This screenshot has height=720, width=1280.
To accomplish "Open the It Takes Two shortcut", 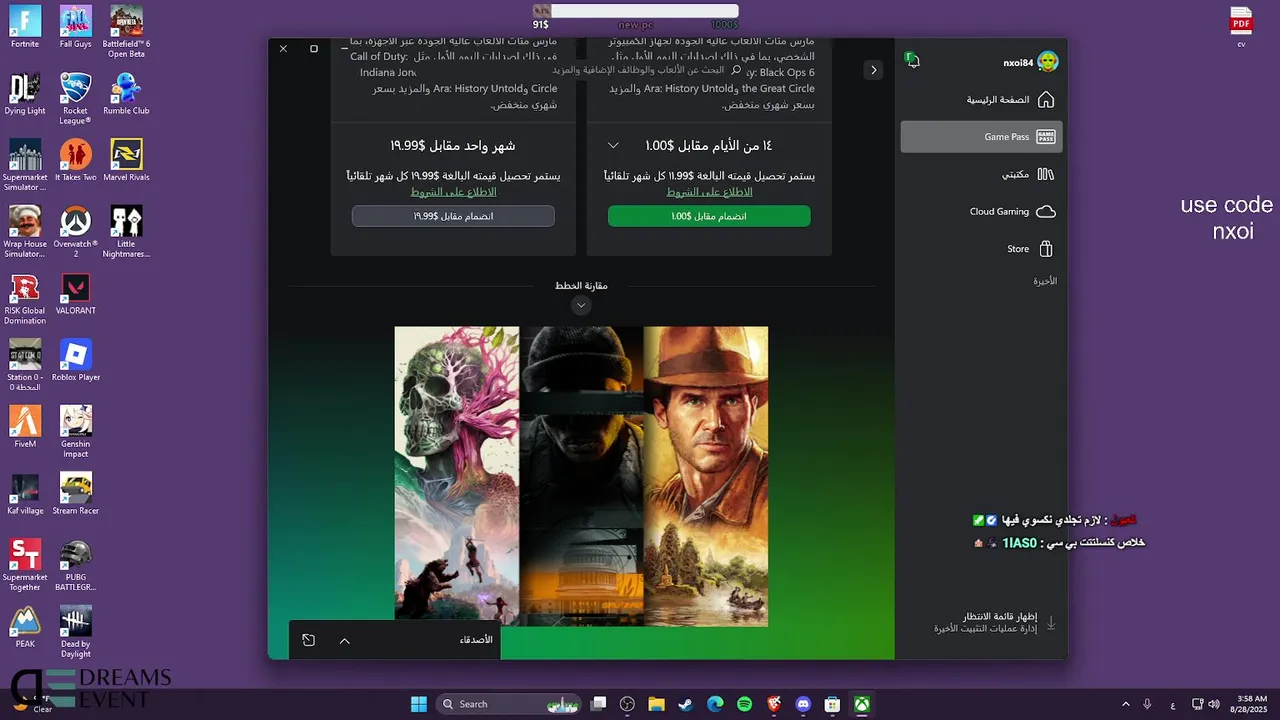I will pyautogui.click(x=76, y=160).
